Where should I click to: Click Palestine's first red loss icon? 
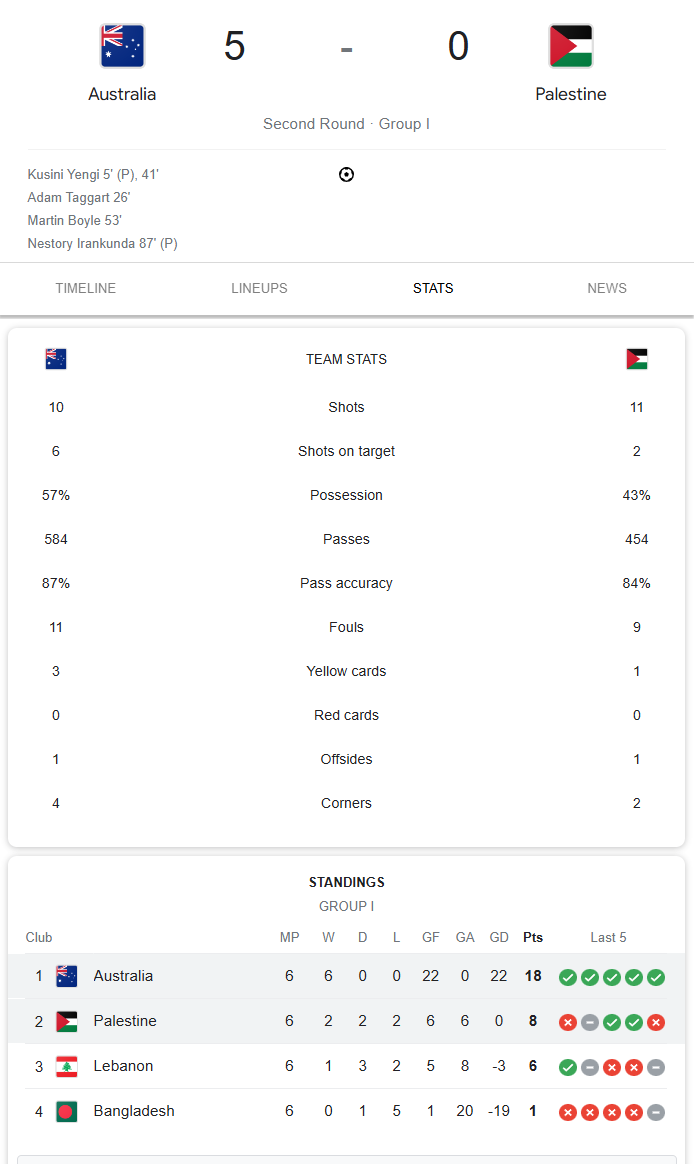568,1022
